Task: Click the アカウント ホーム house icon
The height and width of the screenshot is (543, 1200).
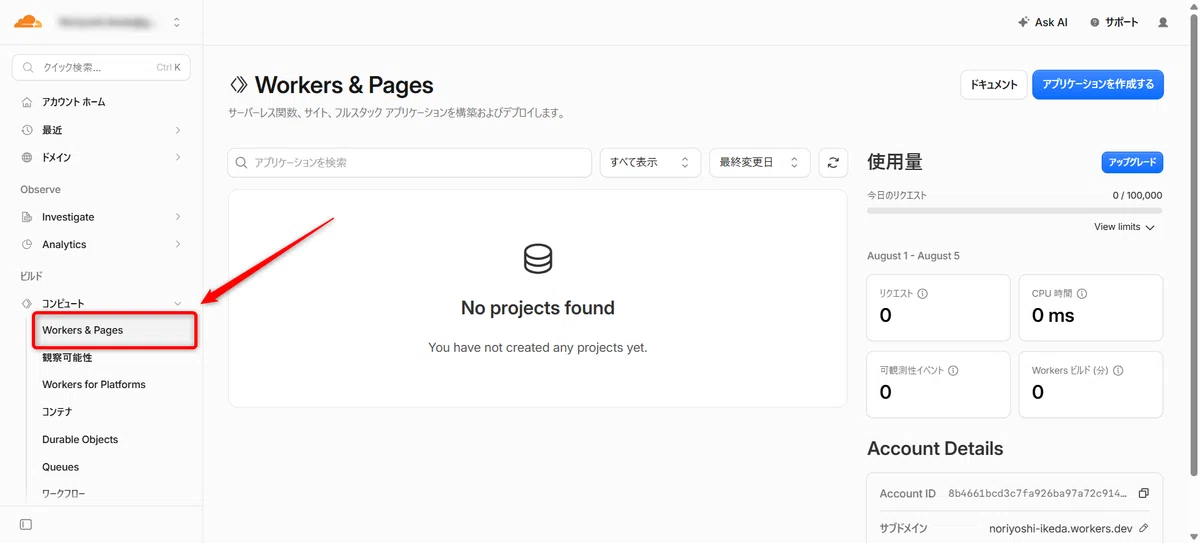Action: (x=27, y=102)
